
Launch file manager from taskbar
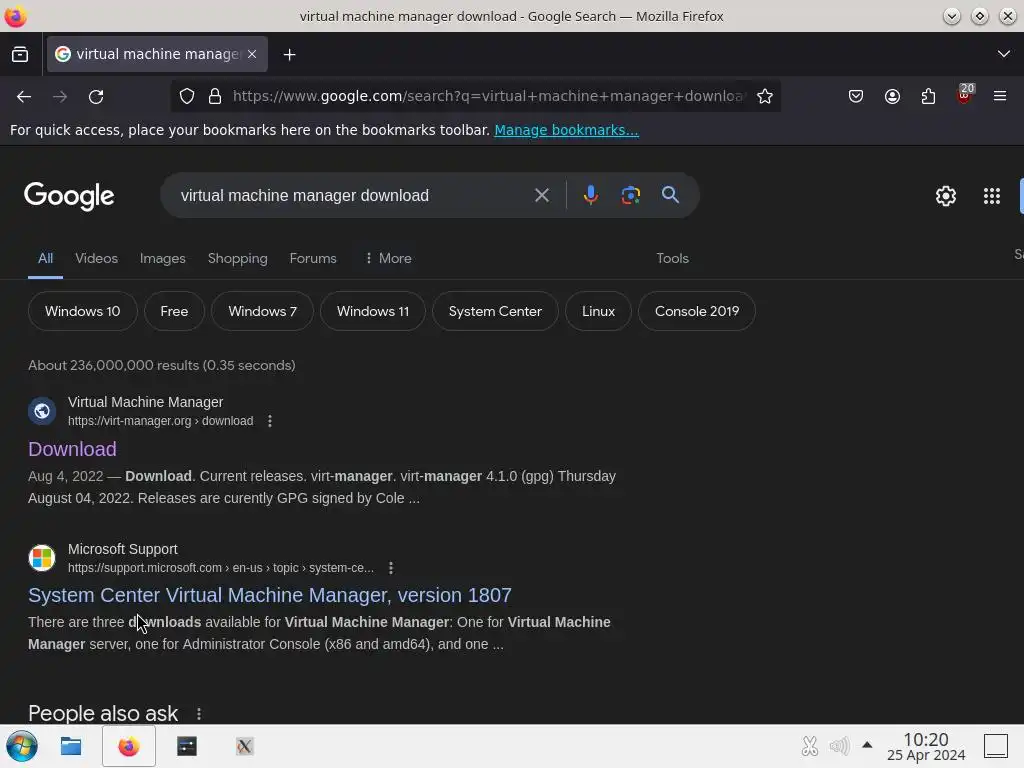coord(71,746)
